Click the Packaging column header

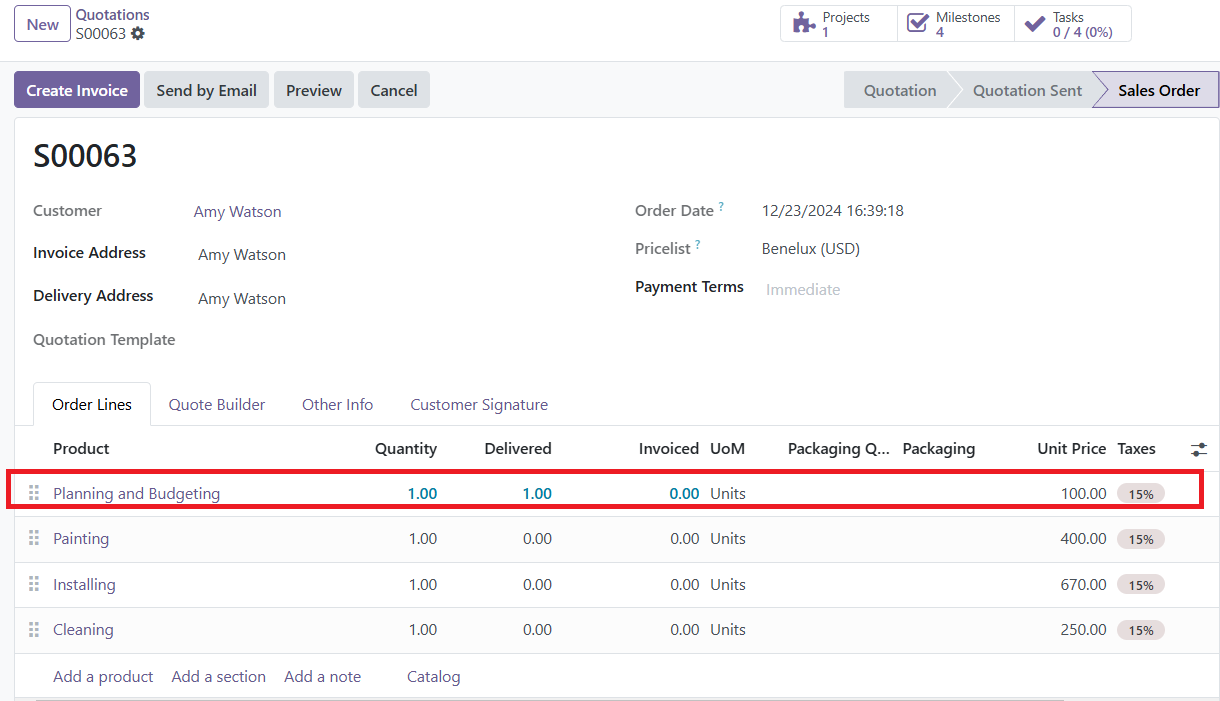pos(938,449)
